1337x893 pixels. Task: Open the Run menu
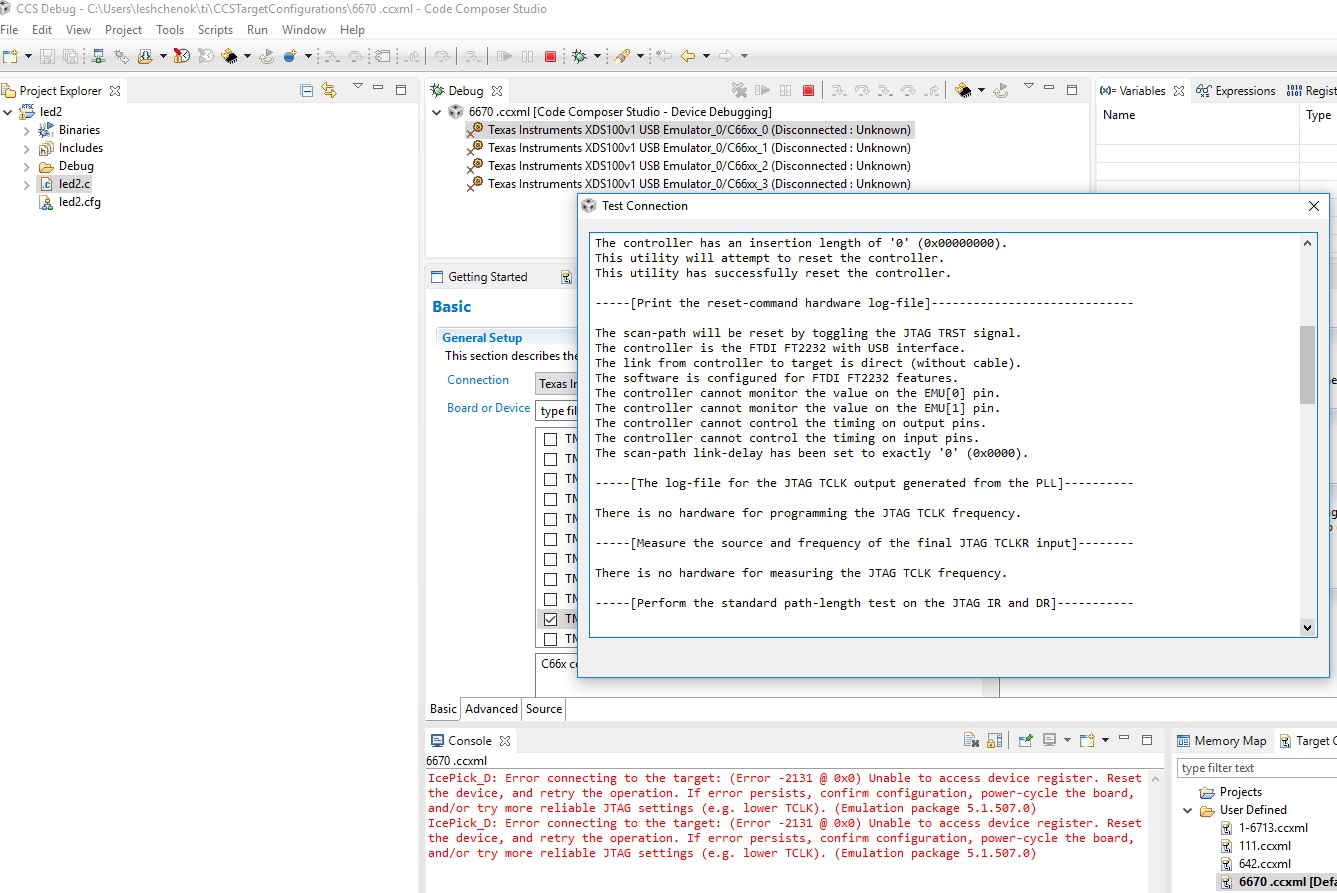(x=257, y=30)
